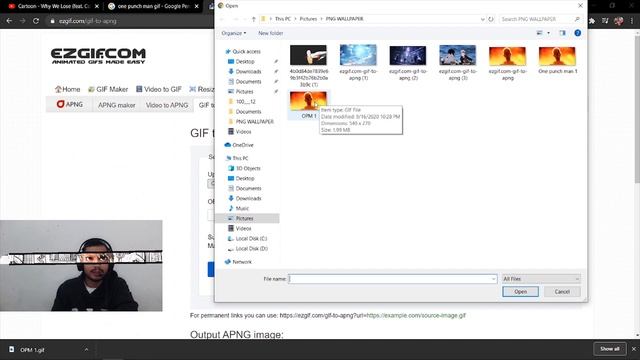
Task: Expand the File name history dropdown arrow
Action: pos(493,279)
